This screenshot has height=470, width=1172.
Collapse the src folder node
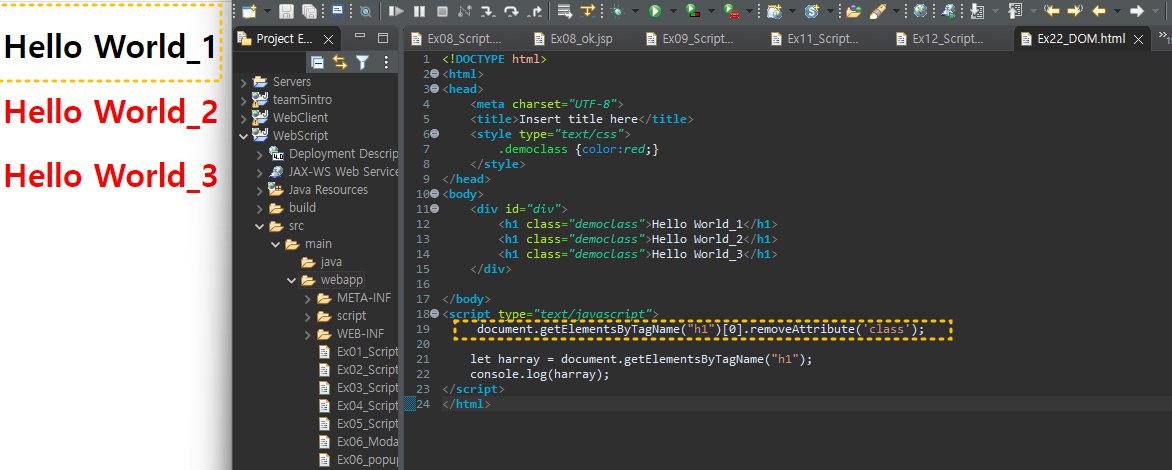coord(259,226)
